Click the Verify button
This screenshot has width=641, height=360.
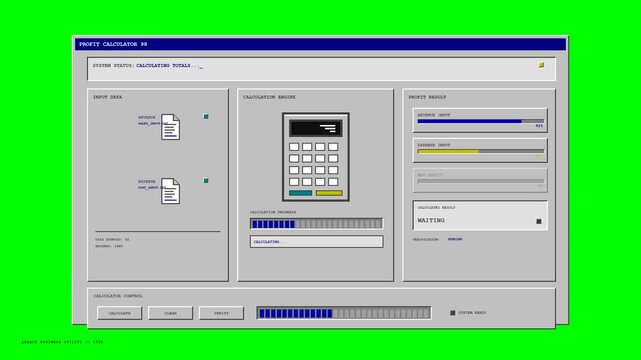(221, 313)
